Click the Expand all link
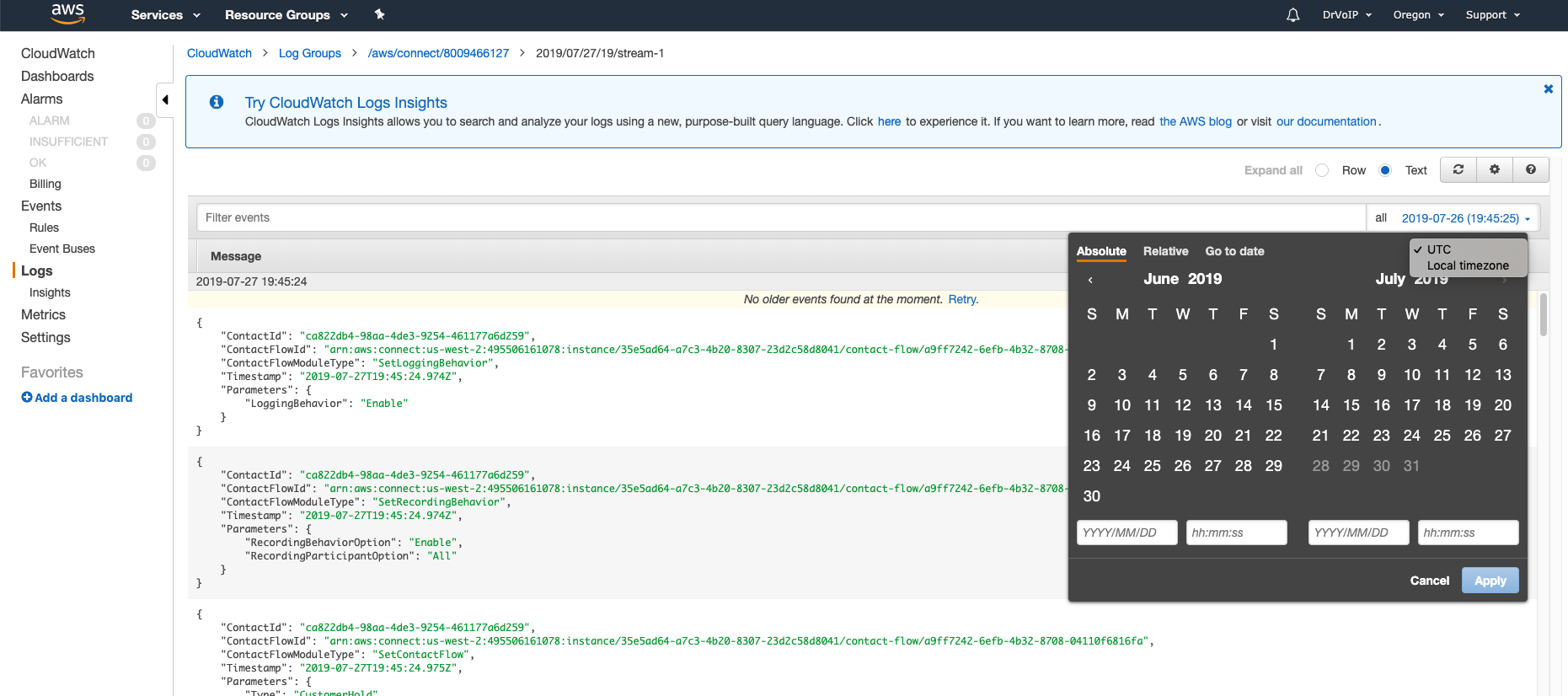 click(x=1273, y=170)
